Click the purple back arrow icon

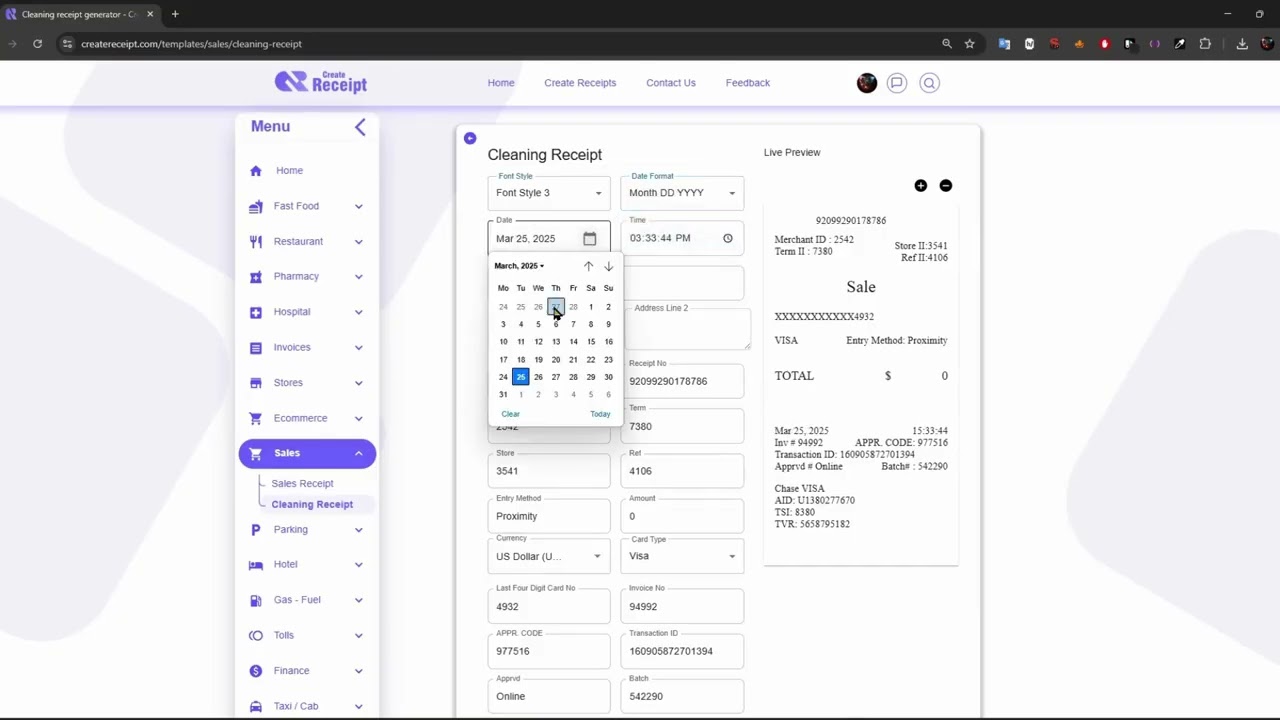(470, 138)
